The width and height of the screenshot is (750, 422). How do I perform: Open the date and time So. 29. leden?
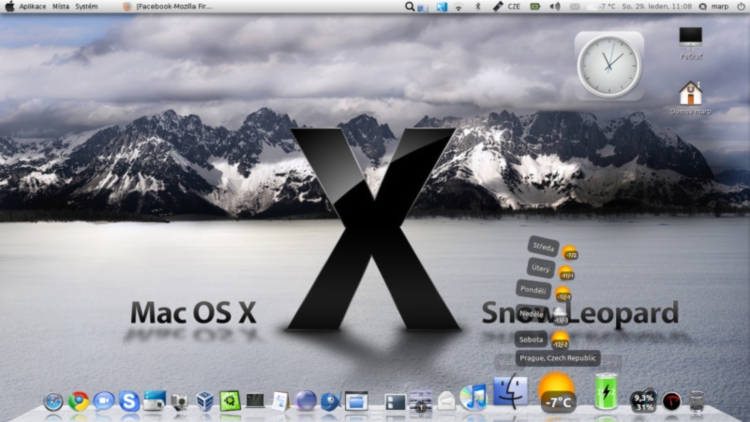pyautogui.click(x=657, y=7)
